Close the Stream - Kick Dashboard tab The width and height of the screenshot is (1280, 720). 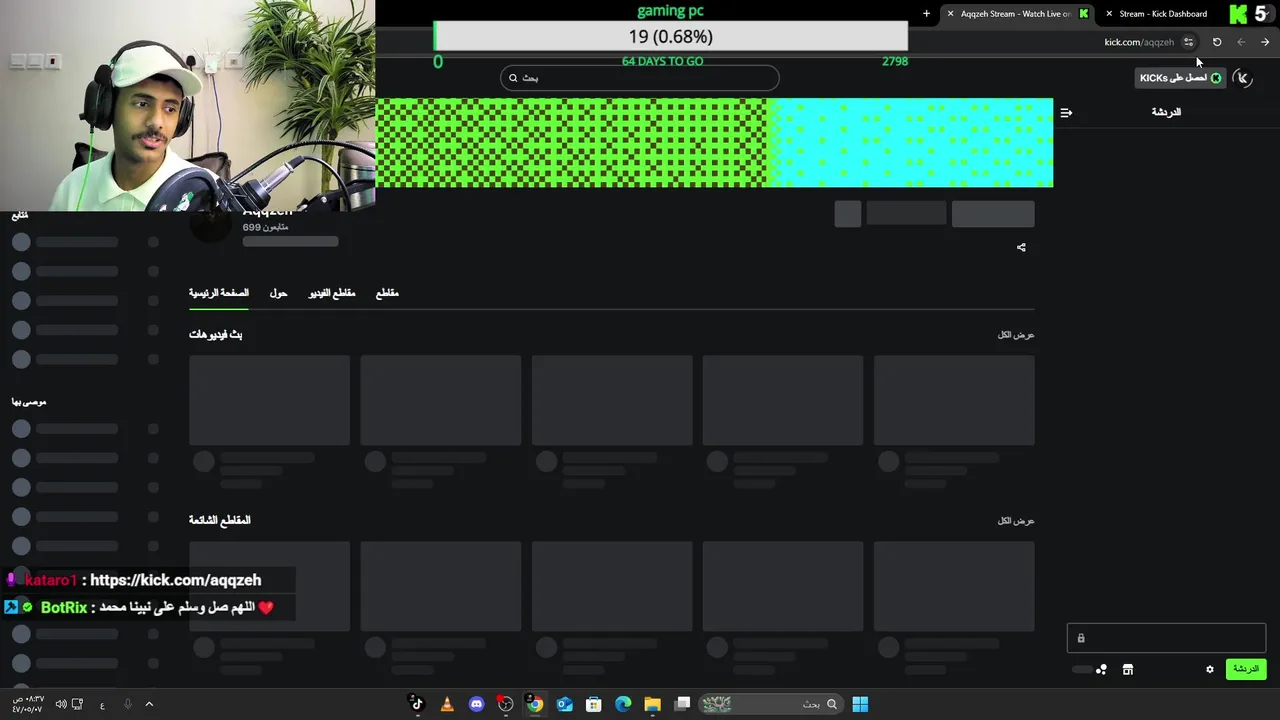pos(1109,14)
